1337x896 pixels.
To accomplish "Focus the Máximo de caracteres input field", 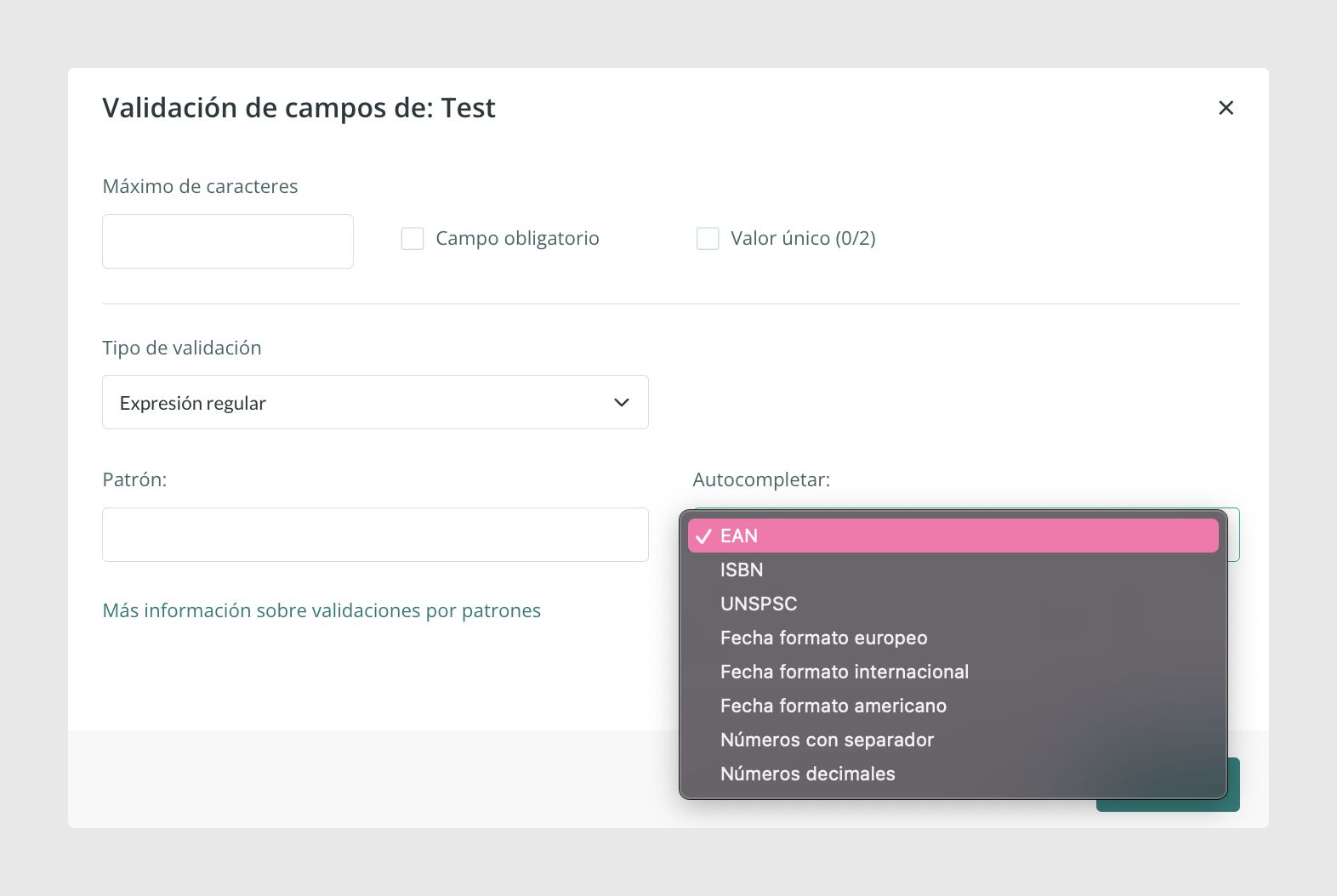I will point(228,241).
